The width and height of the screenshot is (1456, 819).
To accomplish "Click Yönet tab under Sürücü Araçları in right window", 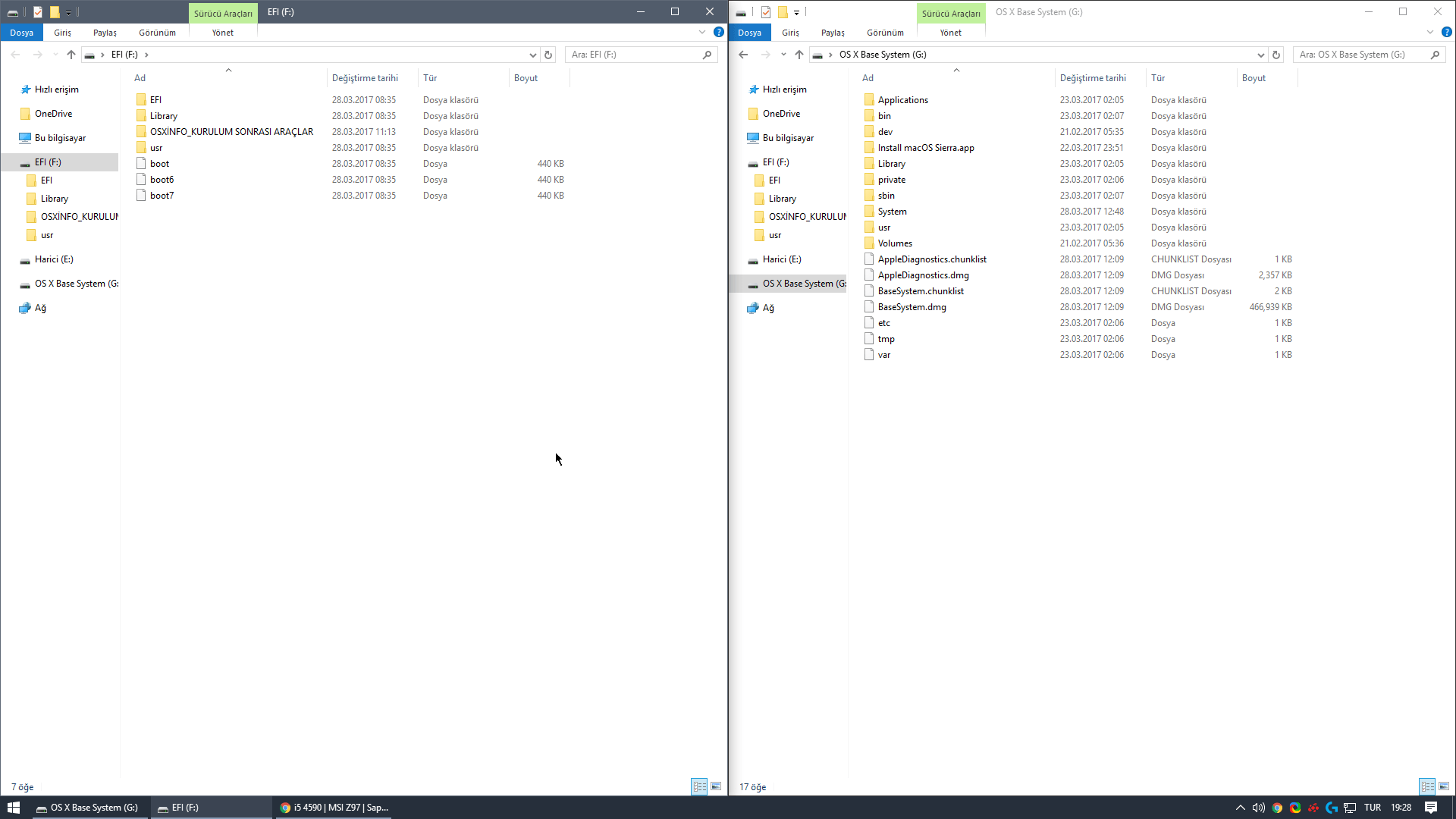I will pyautogui.click(x=950, y=33).
